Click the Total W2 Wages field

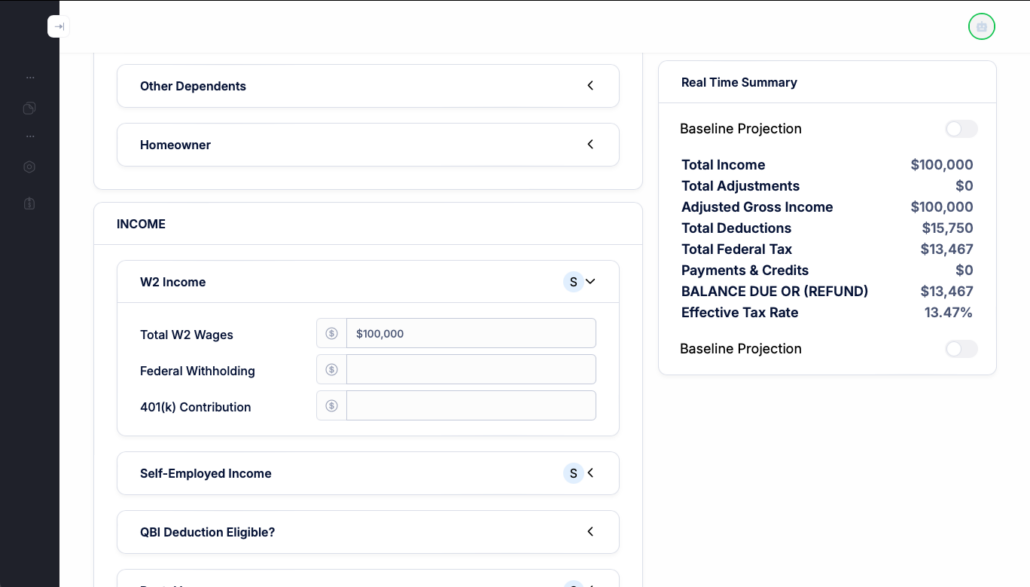(x=470, y=334)
